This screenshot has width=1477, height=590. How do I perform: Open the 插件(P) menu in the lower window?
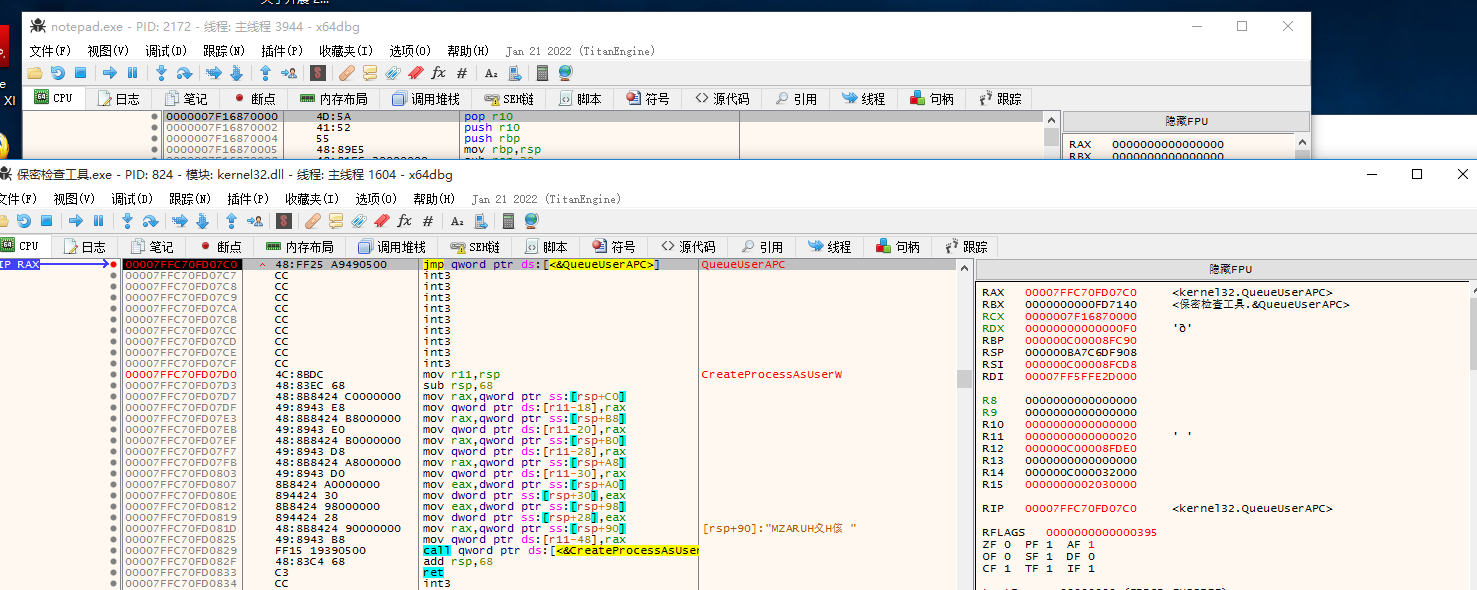point(247,199)
